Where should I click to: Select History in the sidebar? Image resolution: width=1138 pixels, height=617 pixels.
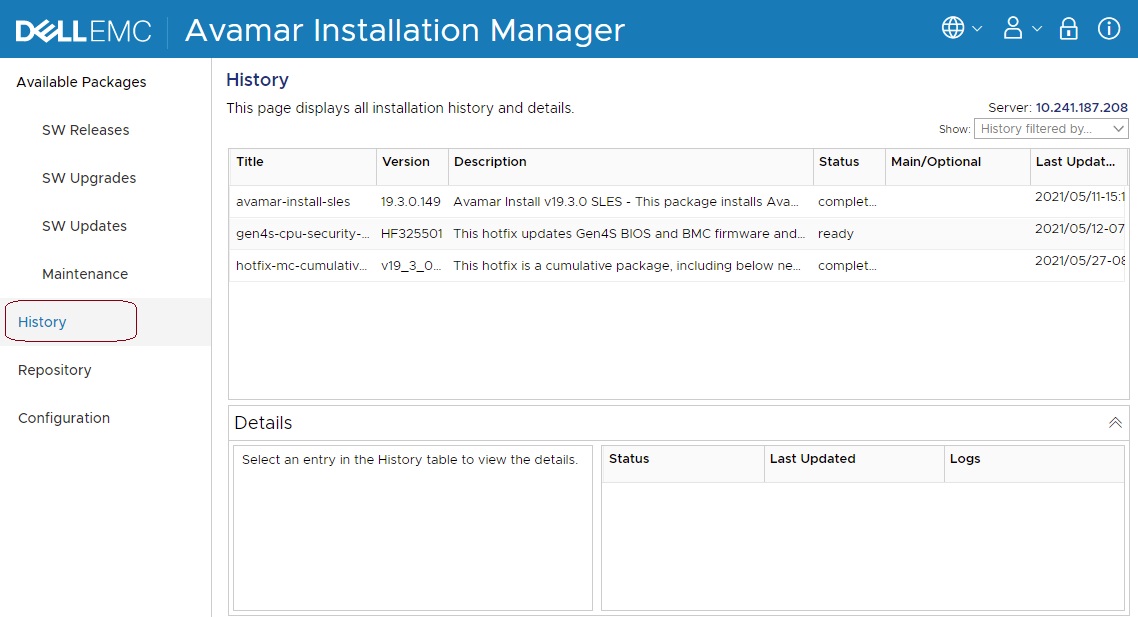(x=42, y=322)
